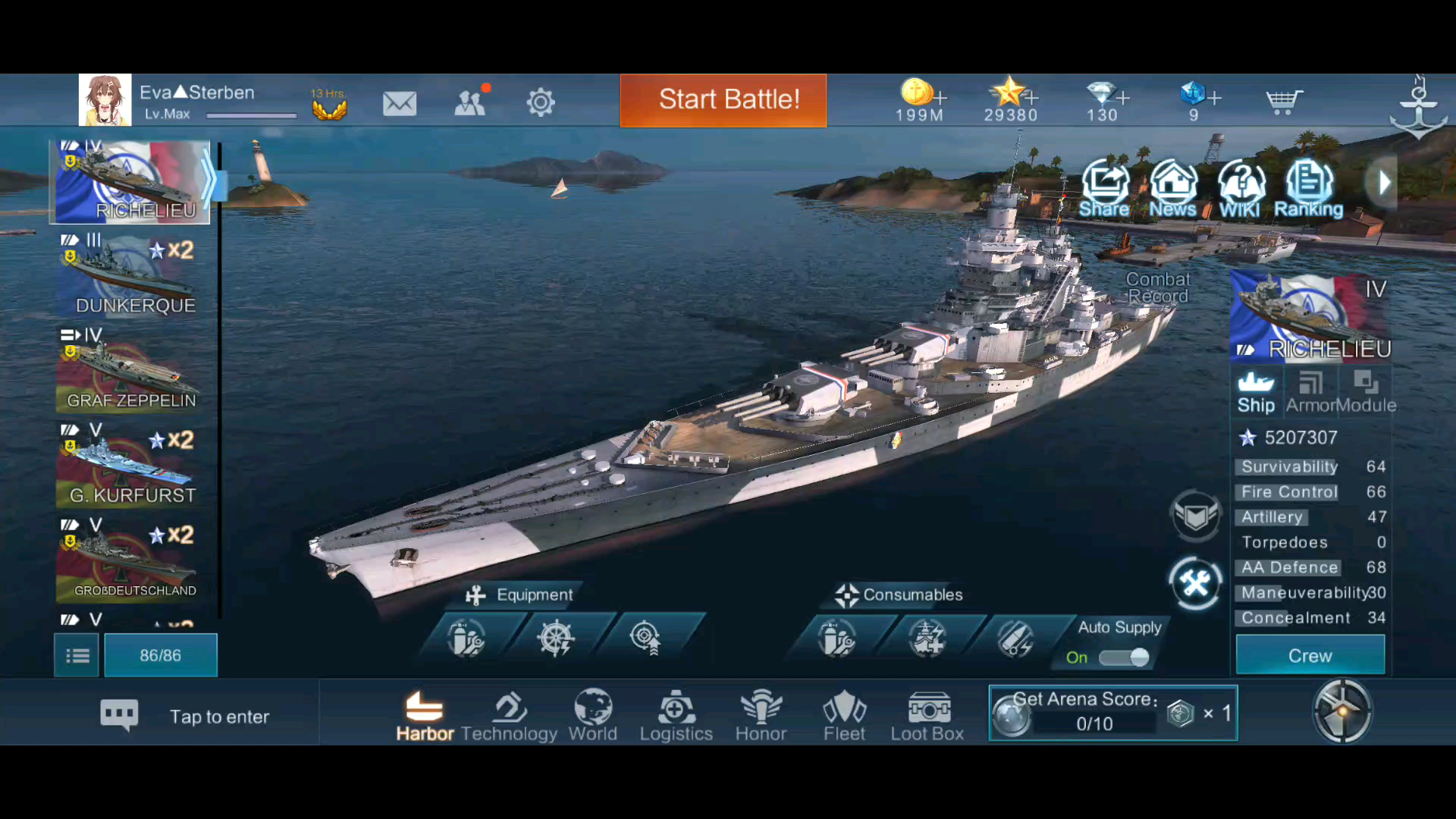Switch to the Technology tab

tap(509, 717)
